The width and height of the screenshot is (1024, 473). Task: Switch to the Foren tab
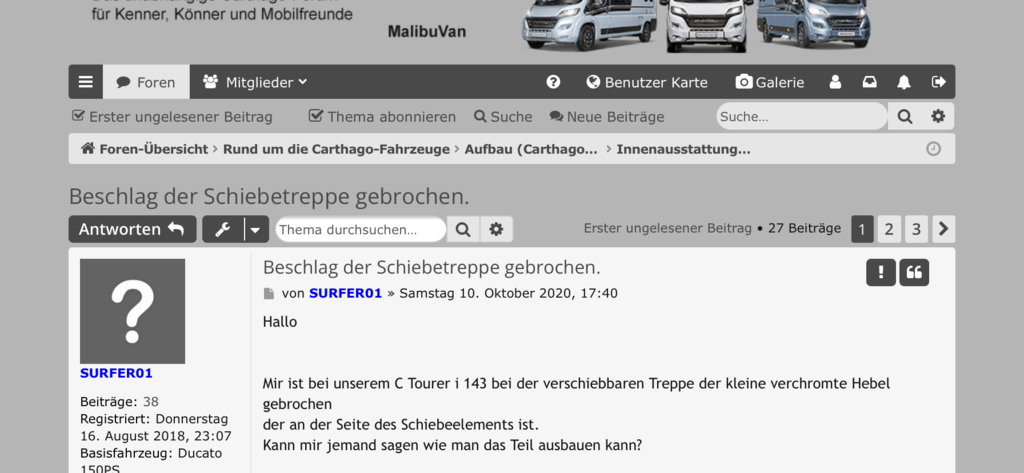click(x=146, y=82)
